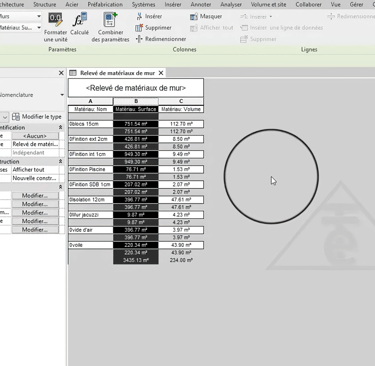Select the 0Finition Piscine cell

coord(90,169)
